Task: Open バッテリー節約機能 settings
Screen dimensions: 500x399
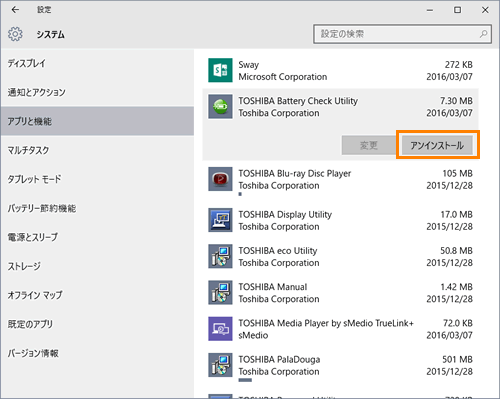Action: click(97, 208)
